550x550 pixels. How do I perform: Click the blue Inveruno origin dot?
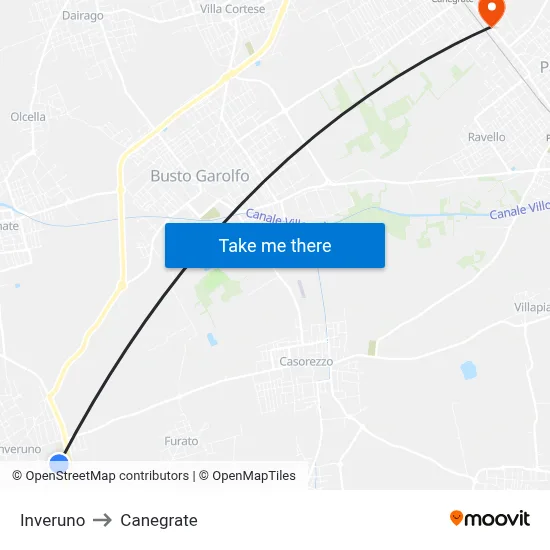(x=59, y=463)
